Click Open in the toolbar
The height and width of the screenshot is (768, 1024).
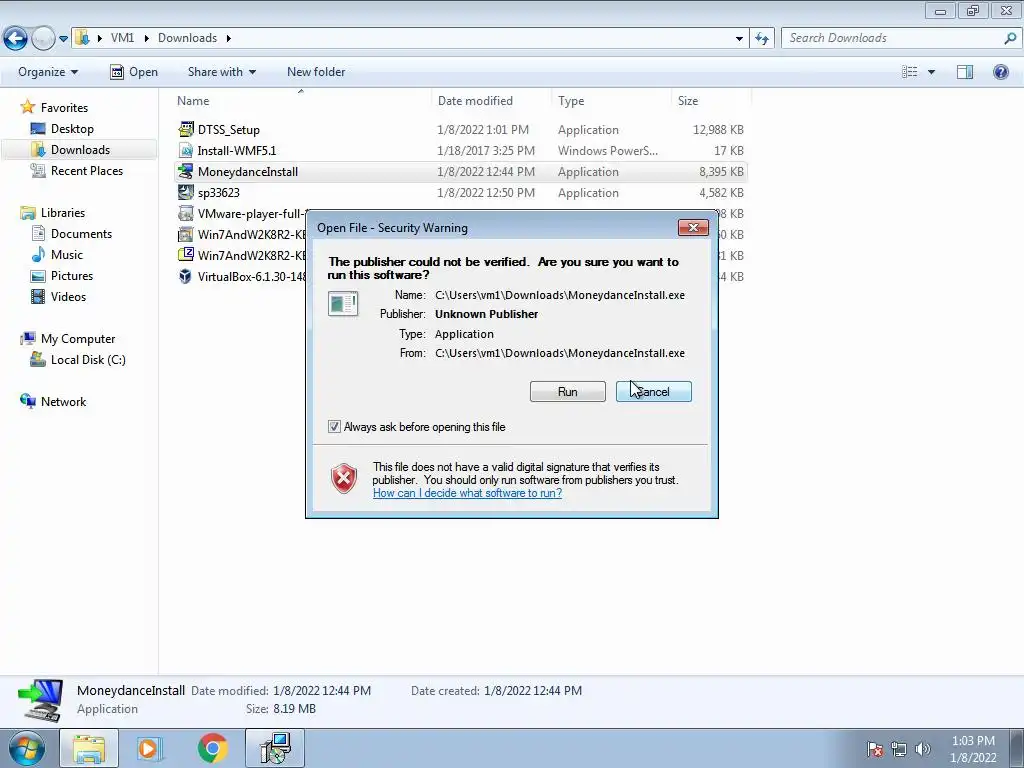134,72
